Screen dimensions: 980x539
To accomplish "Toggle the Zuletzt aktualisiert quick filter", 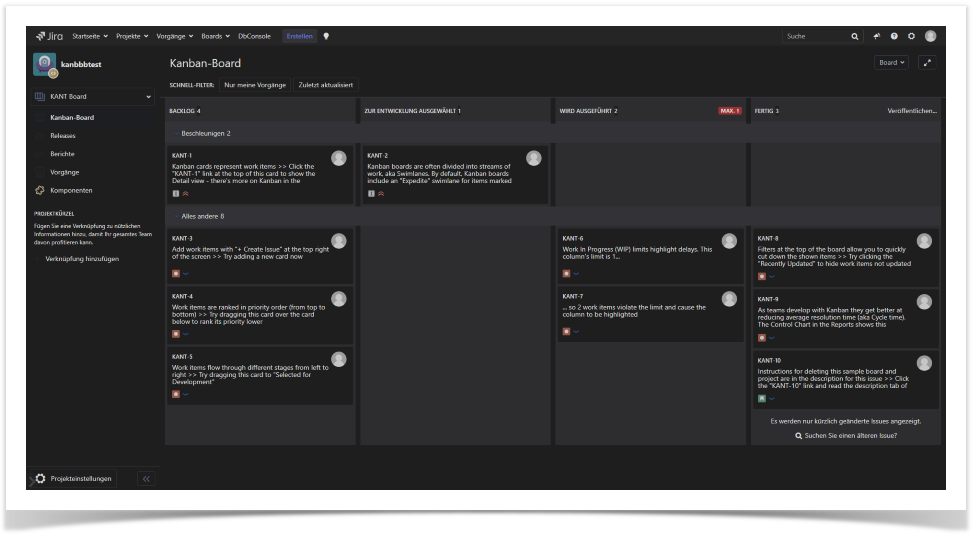I will [326, 85].
